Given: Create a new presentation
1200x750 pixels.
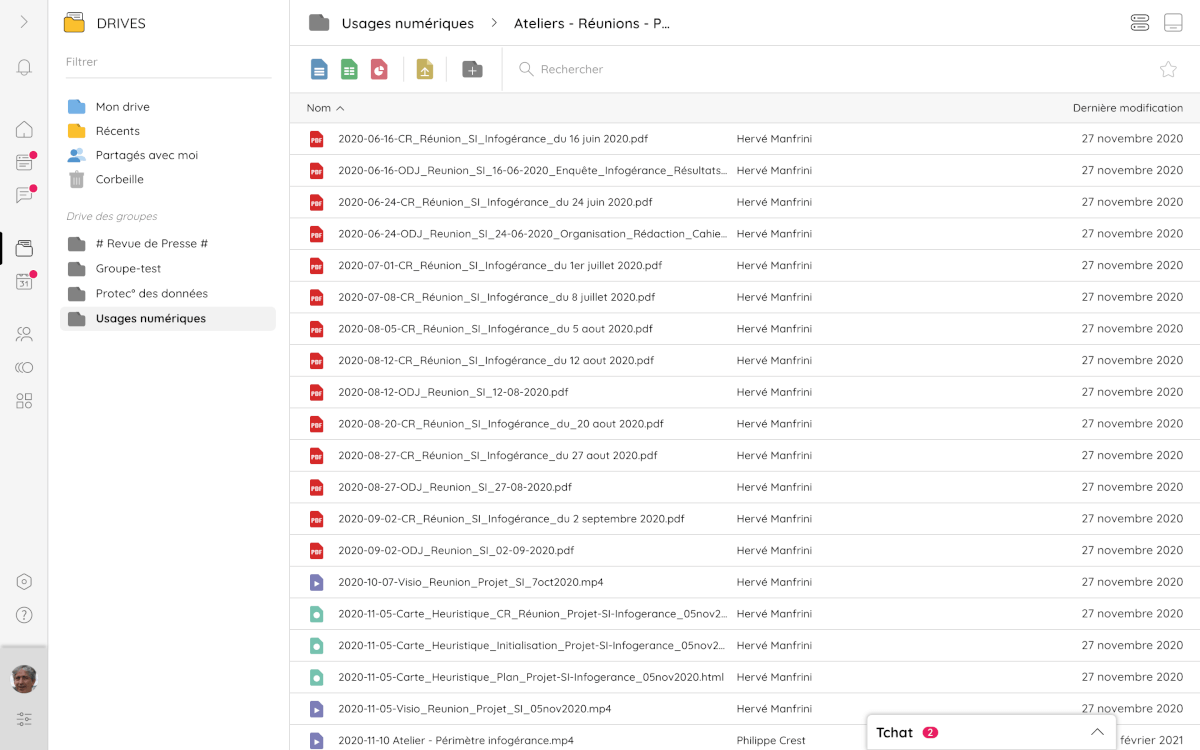Looking at the screenshot, I should (379, 69).
